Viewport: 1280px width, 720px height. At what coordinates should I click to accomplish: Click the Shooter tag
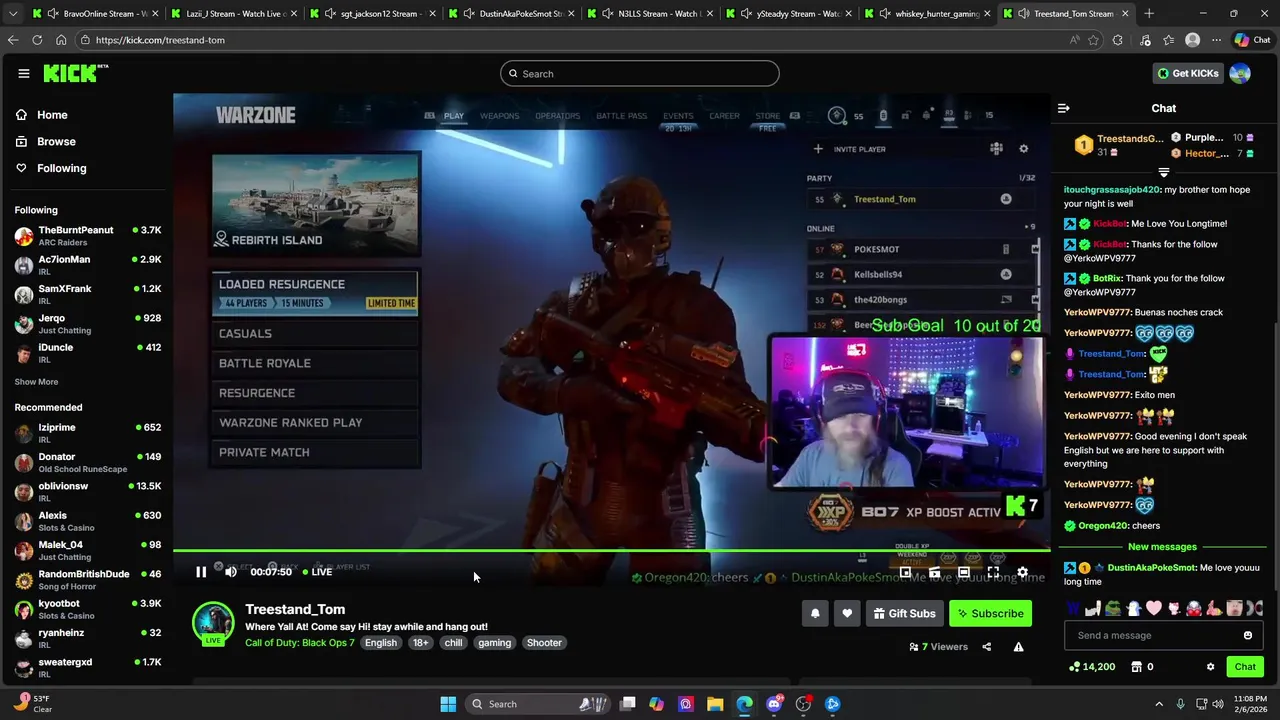pos(544,643)
